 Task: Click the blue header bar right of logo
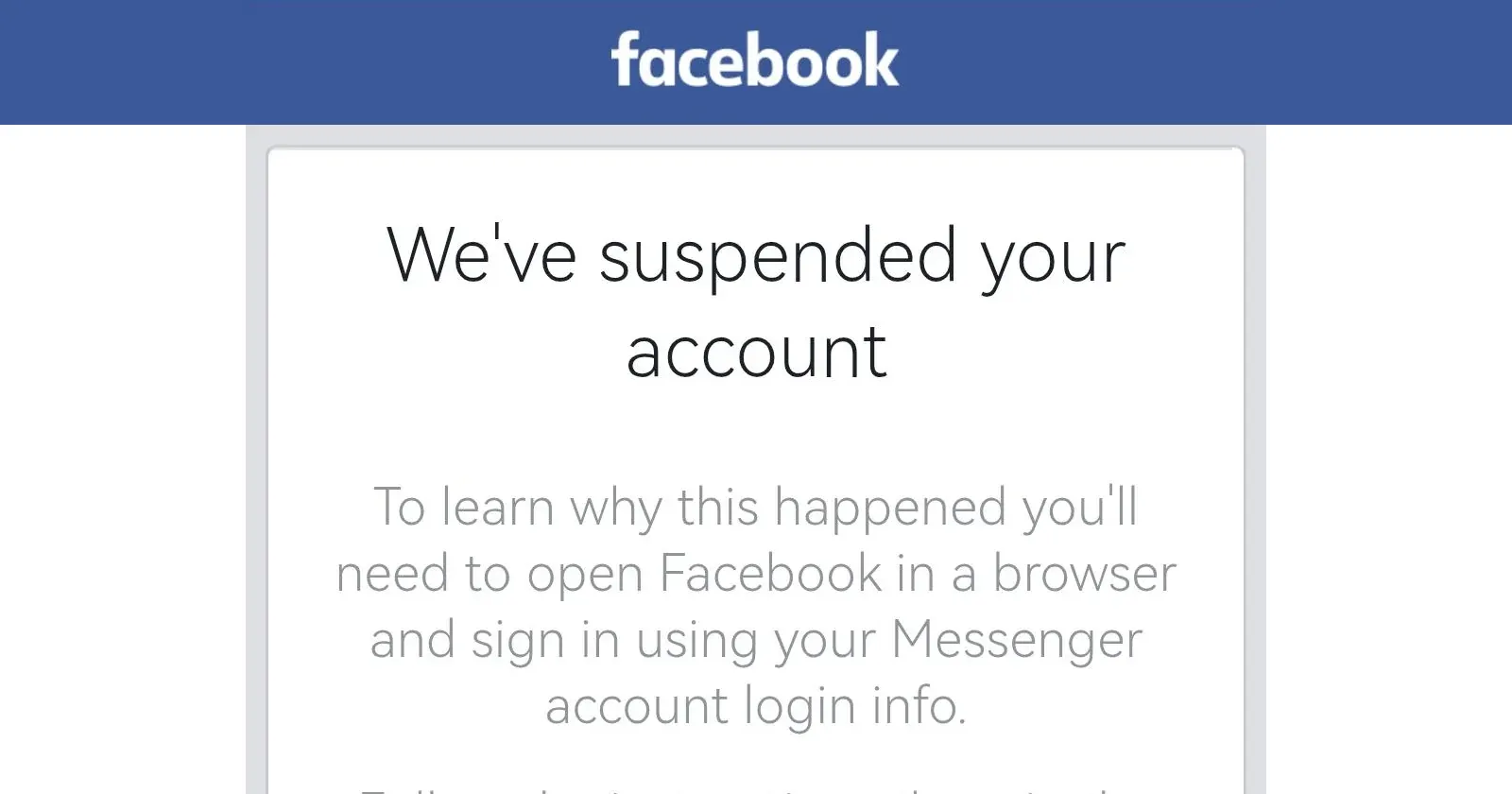(1205, 61)
